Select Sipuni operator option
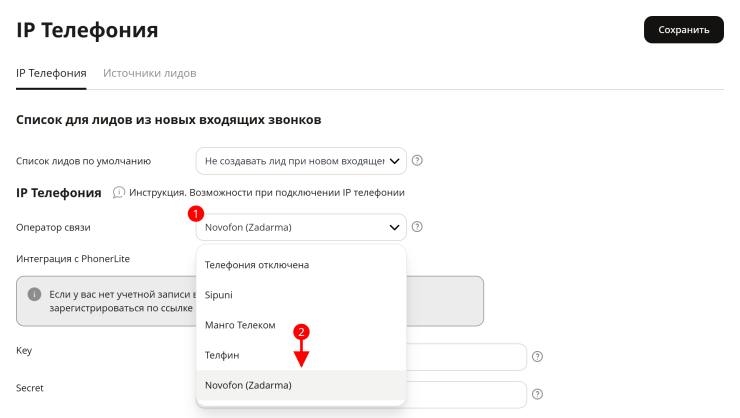Screen dimensions: 740x418 pyautogui.click(x=301, y=295)
